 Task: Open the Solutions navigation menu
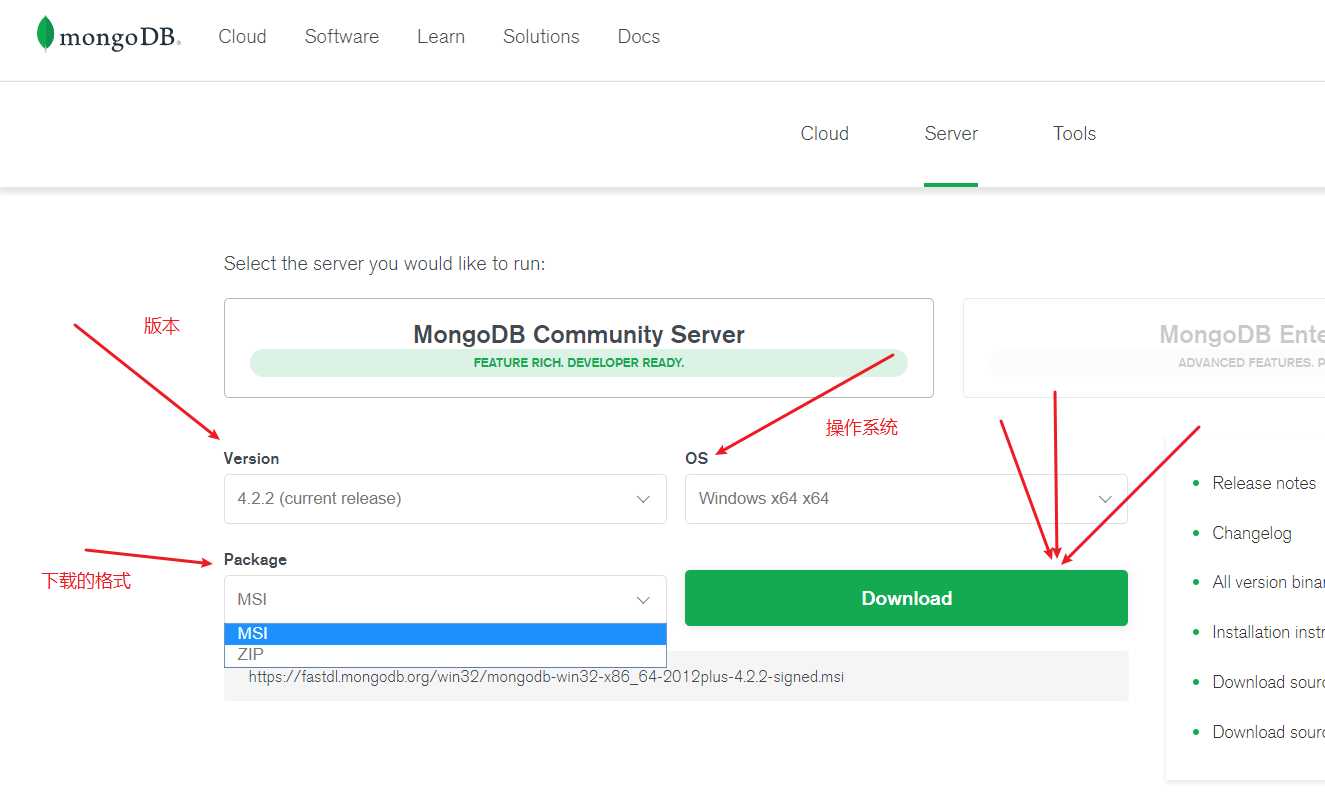[x=541, y=37]
